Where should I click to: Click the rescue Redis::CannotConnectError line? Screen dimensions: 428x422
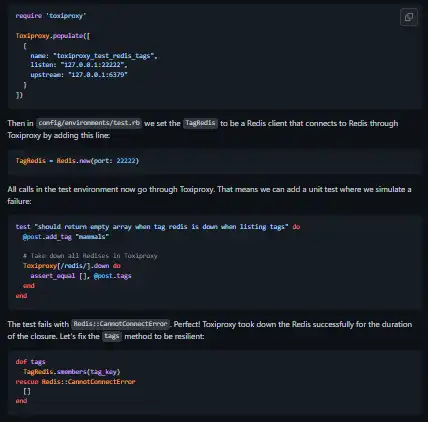click(75, 381)
